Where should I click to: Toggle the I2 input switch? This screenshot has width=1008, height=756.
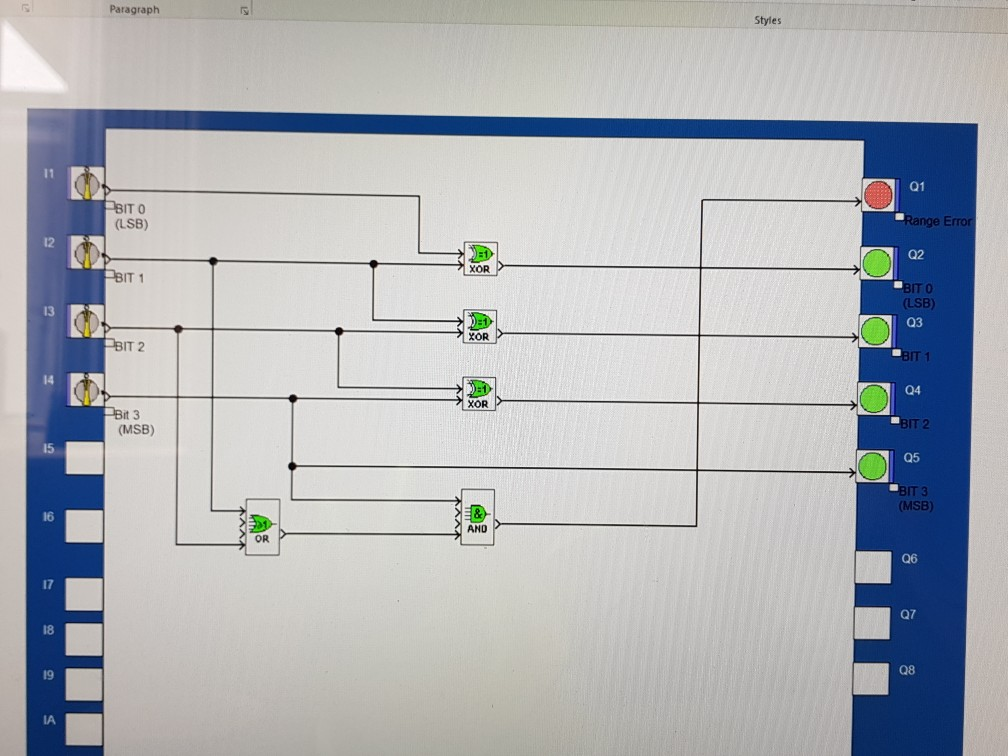(x=87, y=253)
